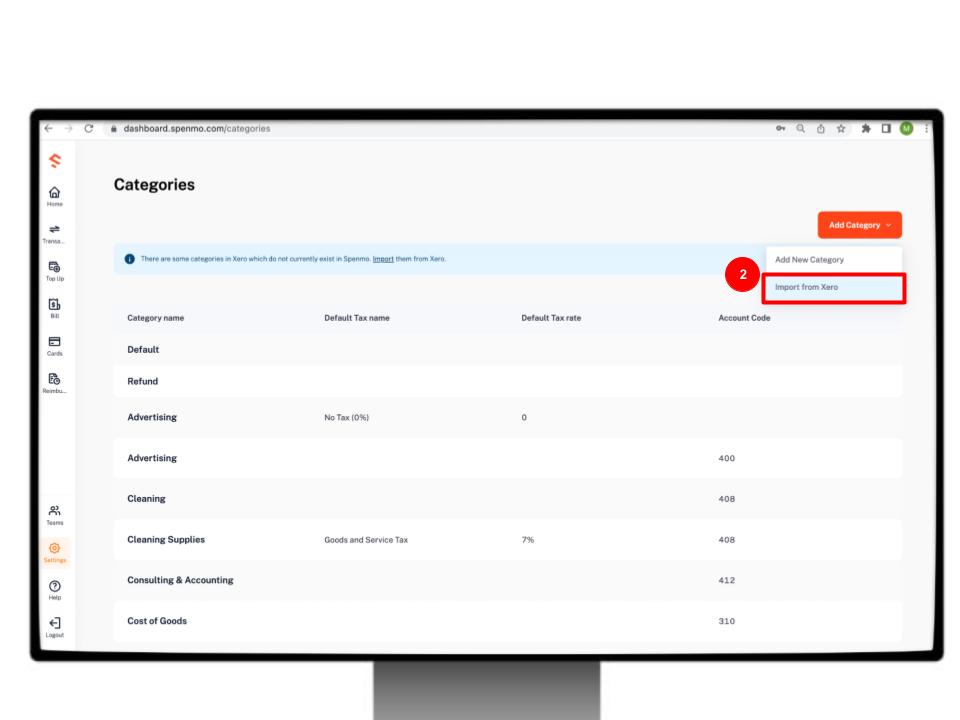Select the Default category row
Image resolution: width=960 pixels, height=720 pixels.
click(508, 350)
